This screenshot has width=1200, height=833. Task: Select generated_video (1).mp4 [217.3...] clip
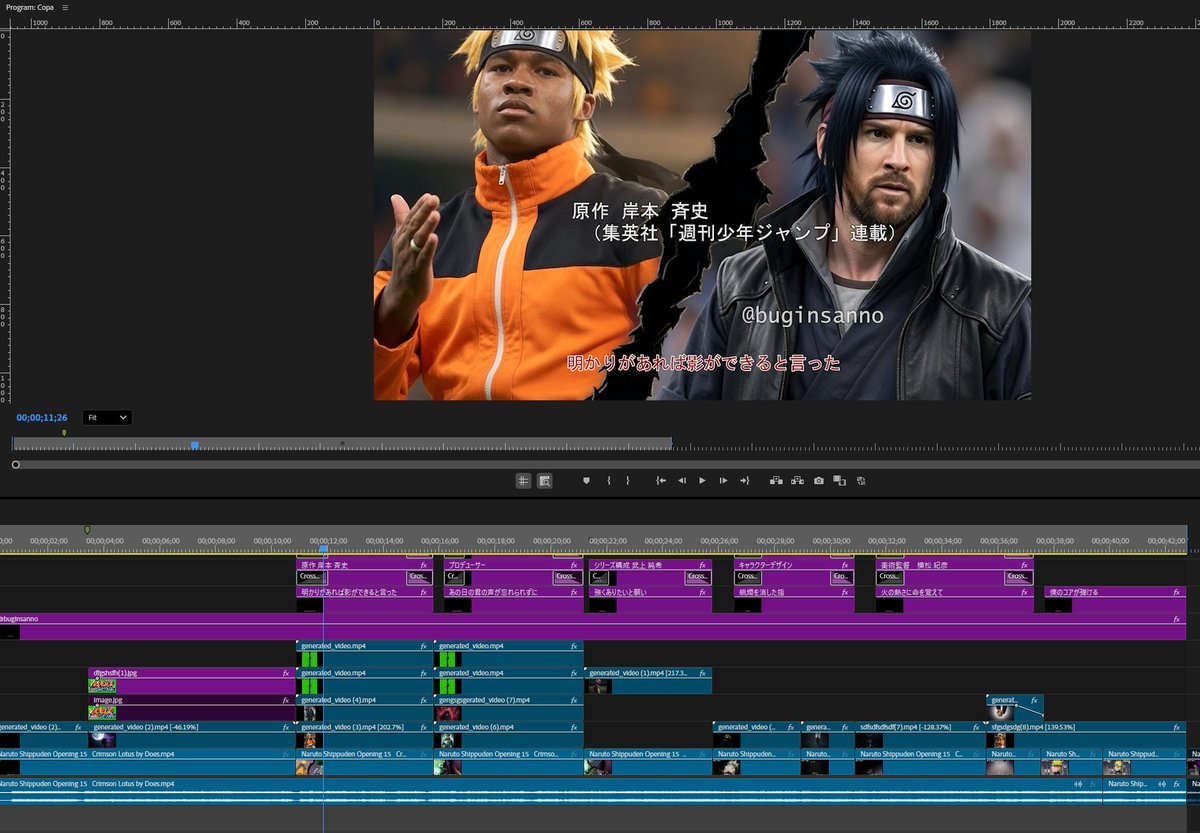coord(648,681)
